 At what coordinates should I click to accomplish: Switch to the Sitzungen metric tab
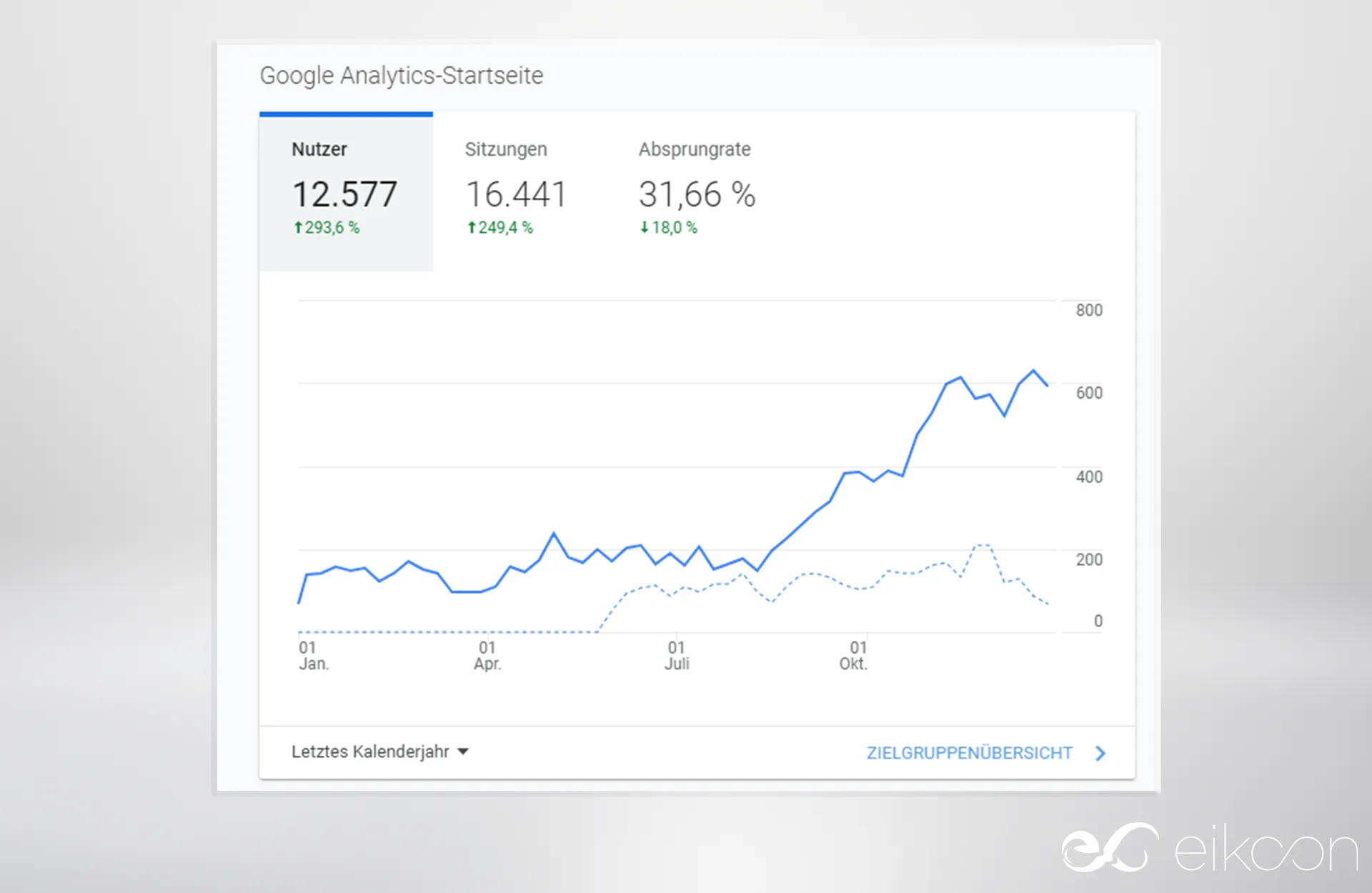tap(506, 149)
